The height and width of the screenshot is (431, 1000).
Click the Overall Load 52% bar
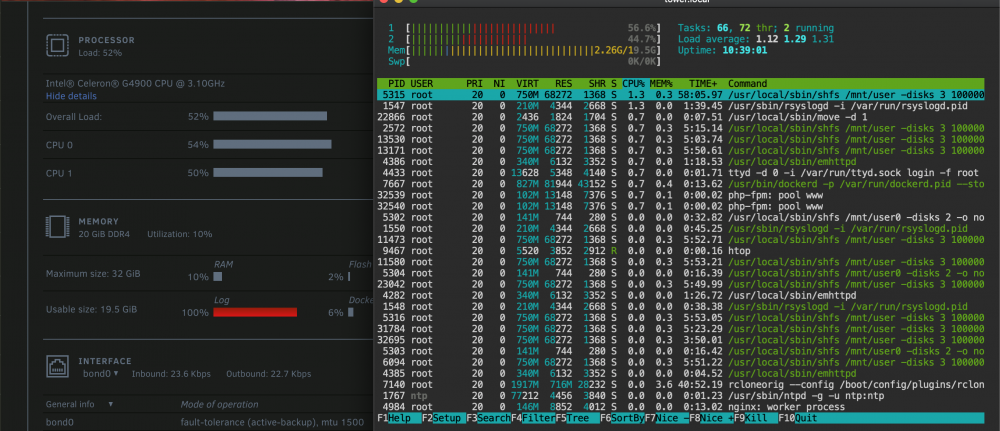270,116
